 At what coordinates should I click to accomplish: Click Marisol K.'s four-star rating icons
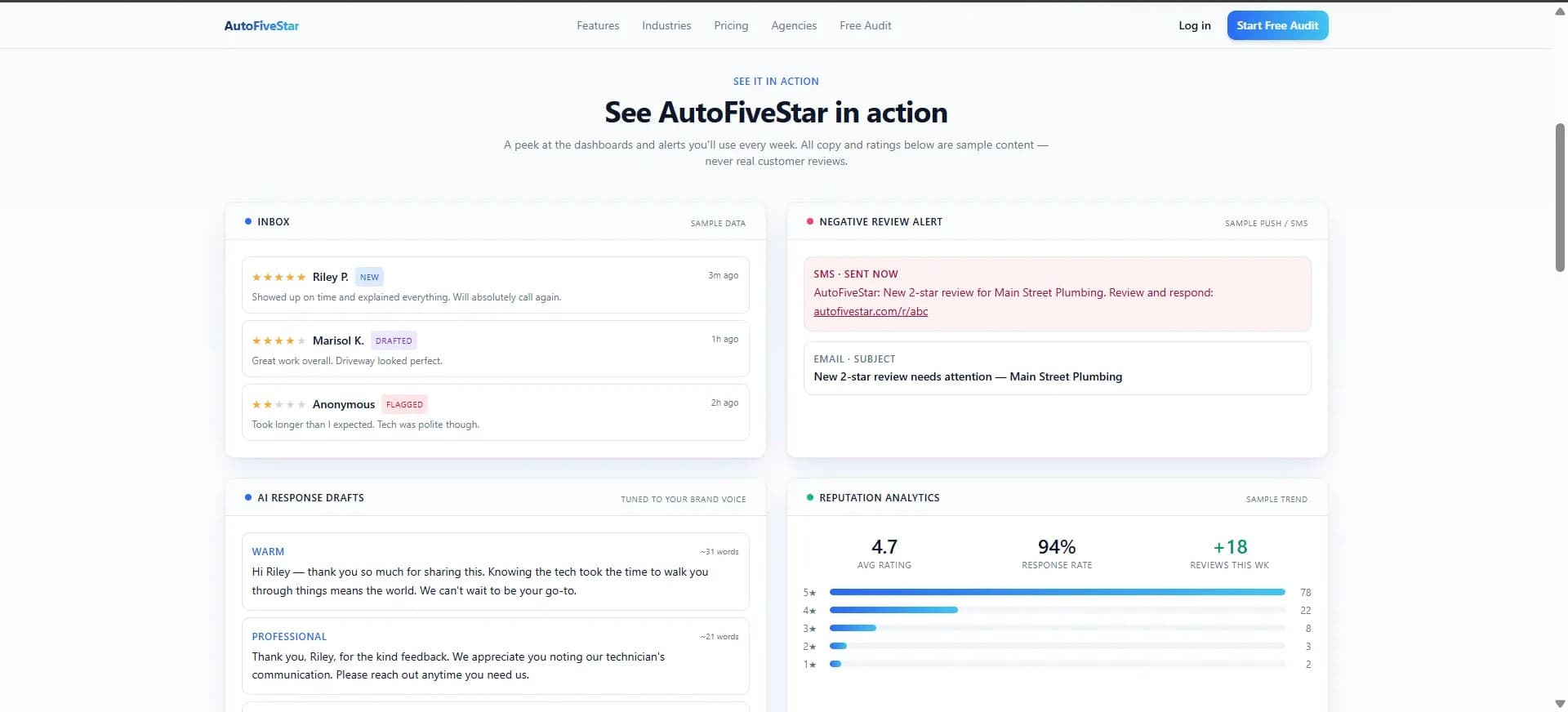click(x=278, y=340)
